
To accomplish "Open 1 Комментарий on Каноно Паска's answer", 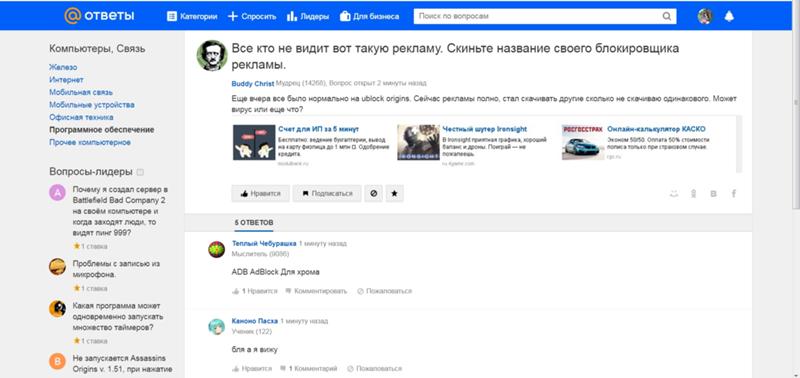I will click(309, 368).
